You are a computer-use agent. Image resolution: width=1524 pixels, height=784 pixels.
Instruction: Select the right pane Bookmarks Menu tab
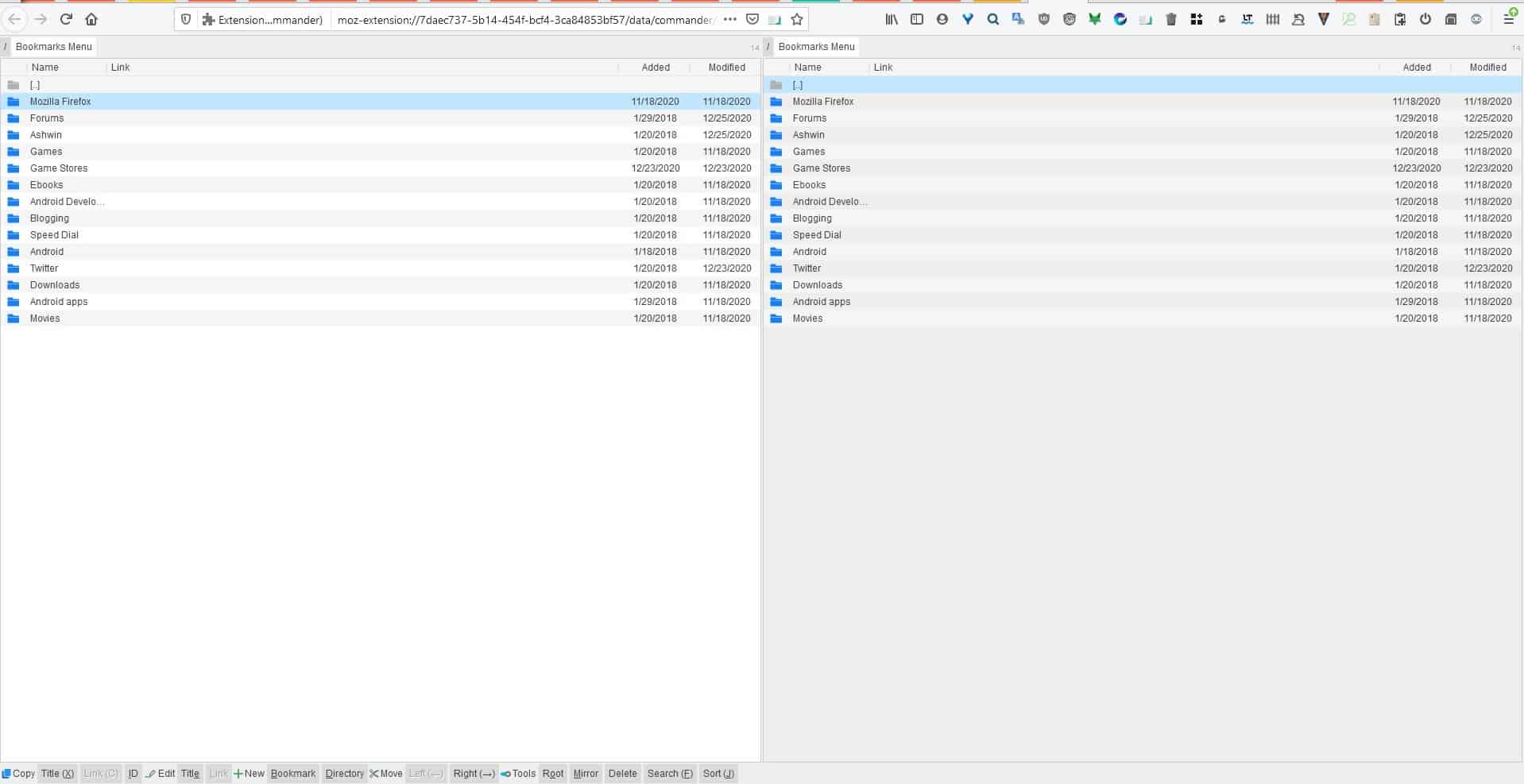coord(815,46)
